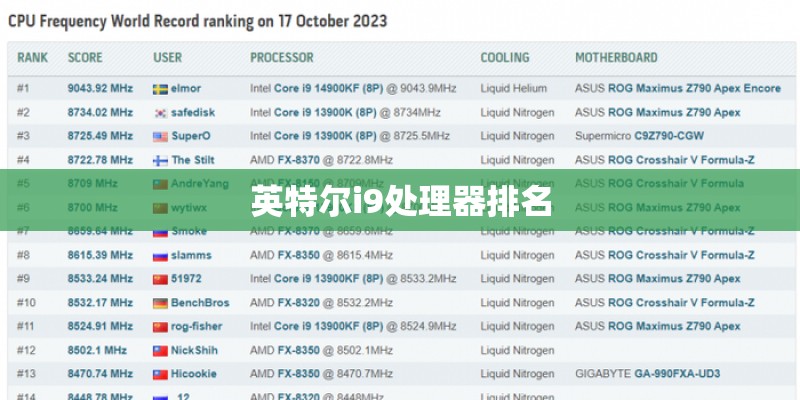Open ROG Maximus Z790 Apex Encore motherboard
The image size is (800, 400).
694,88
